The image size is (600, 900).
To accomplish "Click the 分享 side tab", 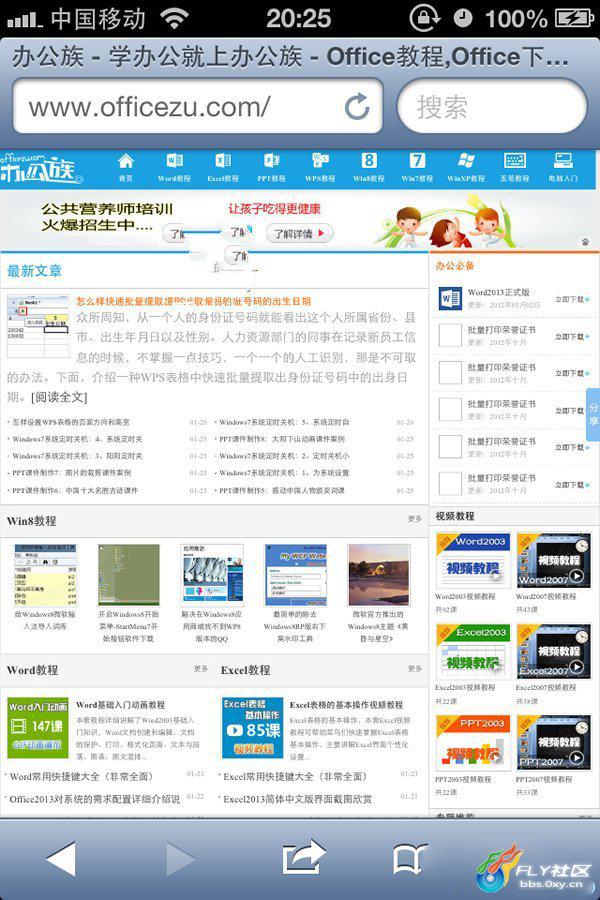I will coord(593,414).
